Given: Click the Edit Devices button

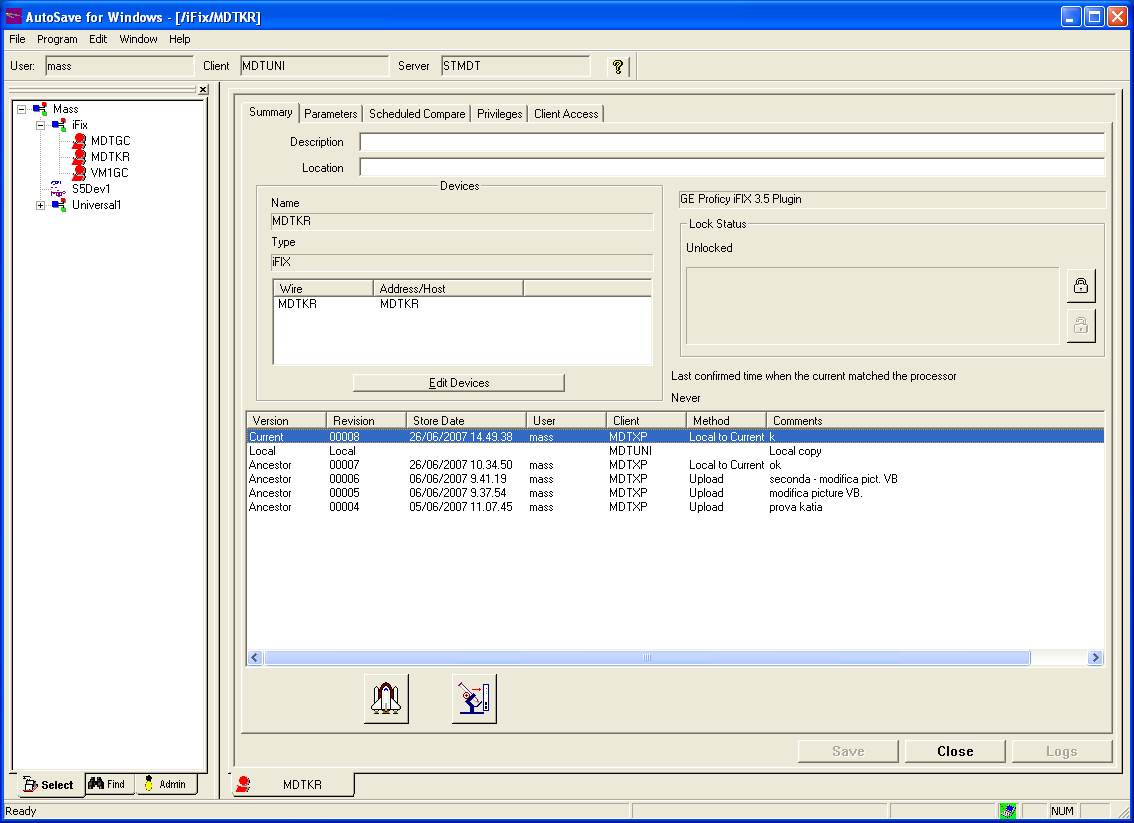Looking at the screenshot, I should [x=459, y=383].
